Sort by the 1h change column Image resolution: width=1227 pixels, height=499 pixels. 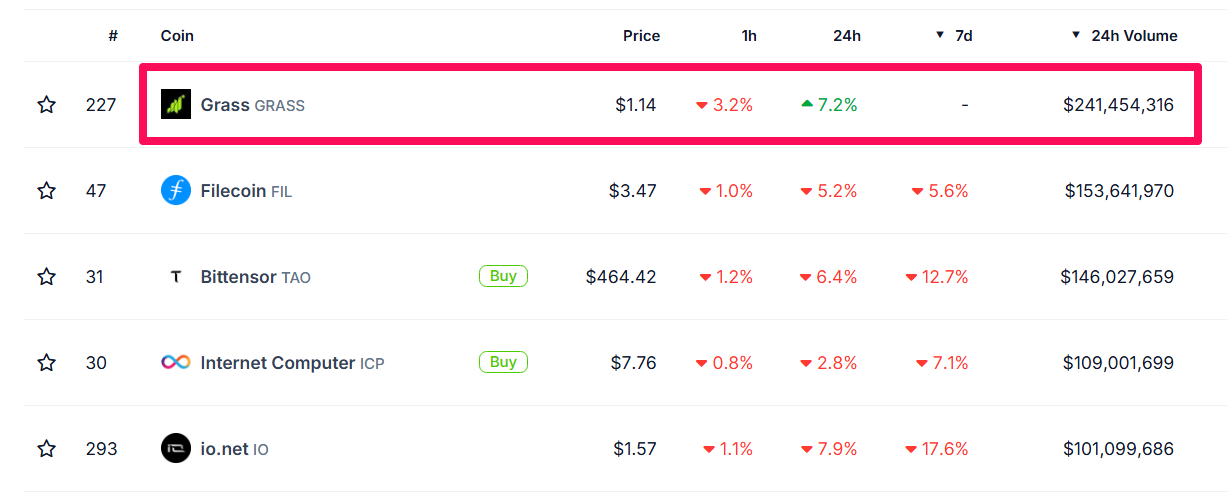(749, 36)
